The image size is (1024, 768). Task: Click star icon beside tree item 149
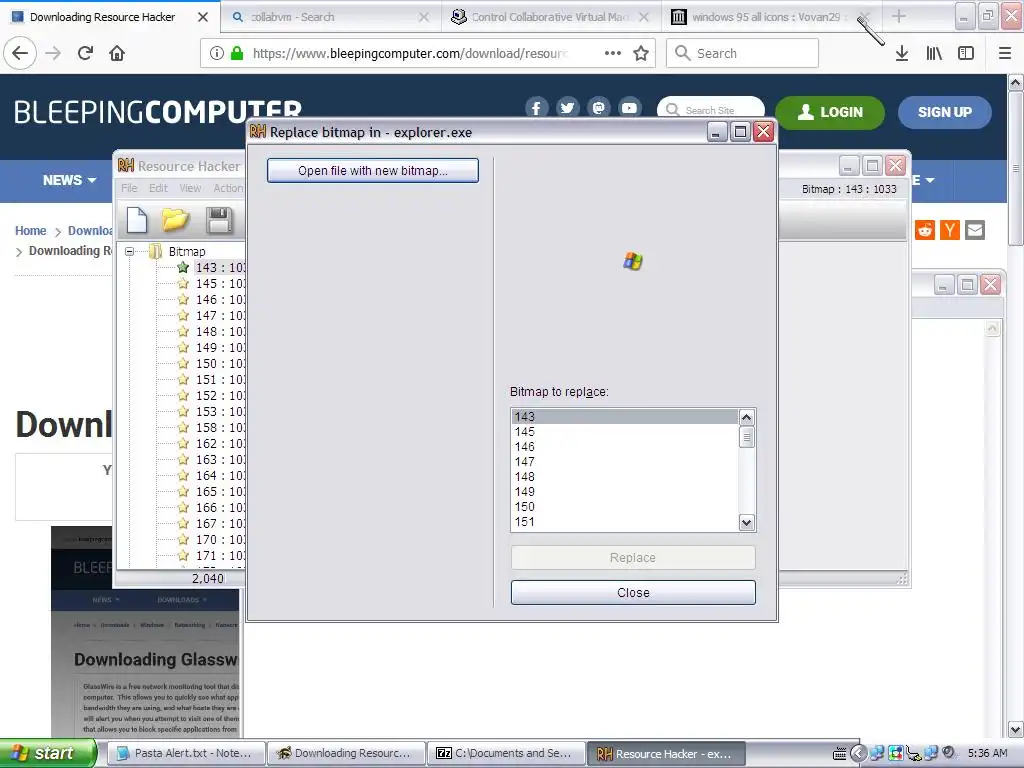(x=183, y=347)
